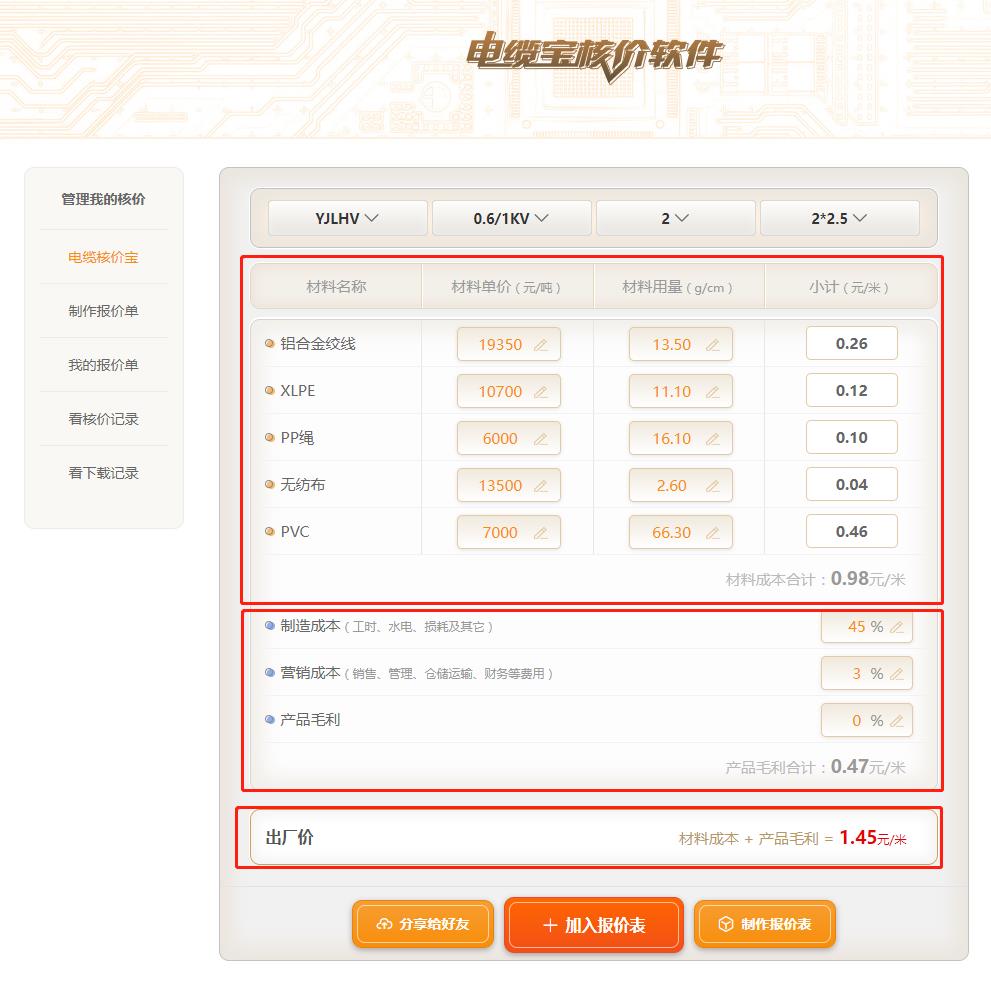Open the 2*2.5 specification dropdown

[839, 218]
